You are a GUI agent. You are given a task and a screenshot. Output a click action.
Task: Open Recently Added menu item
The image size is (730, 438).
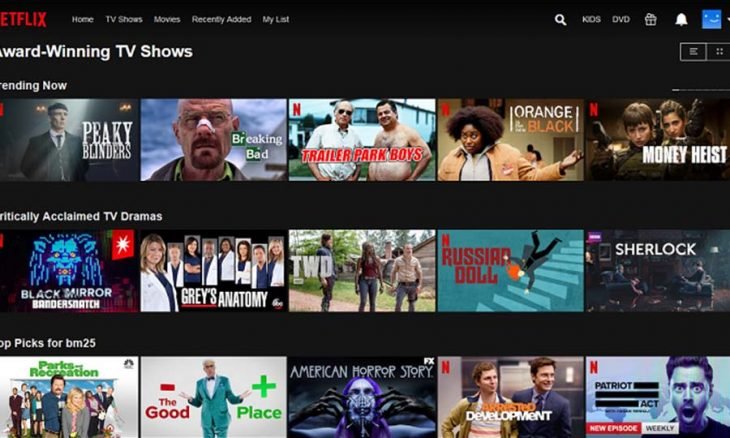tap(222, 19)
